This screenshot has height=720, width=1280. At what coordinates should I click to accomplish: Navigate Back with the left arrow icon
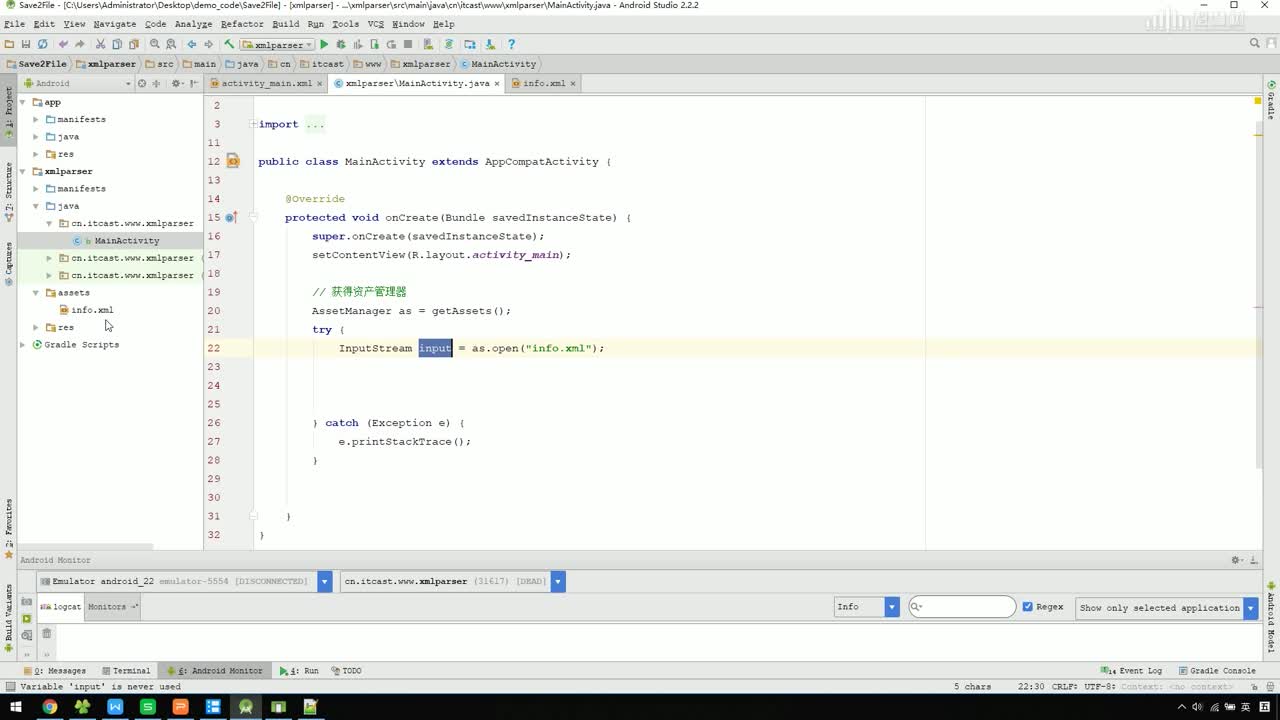(191, 44)
